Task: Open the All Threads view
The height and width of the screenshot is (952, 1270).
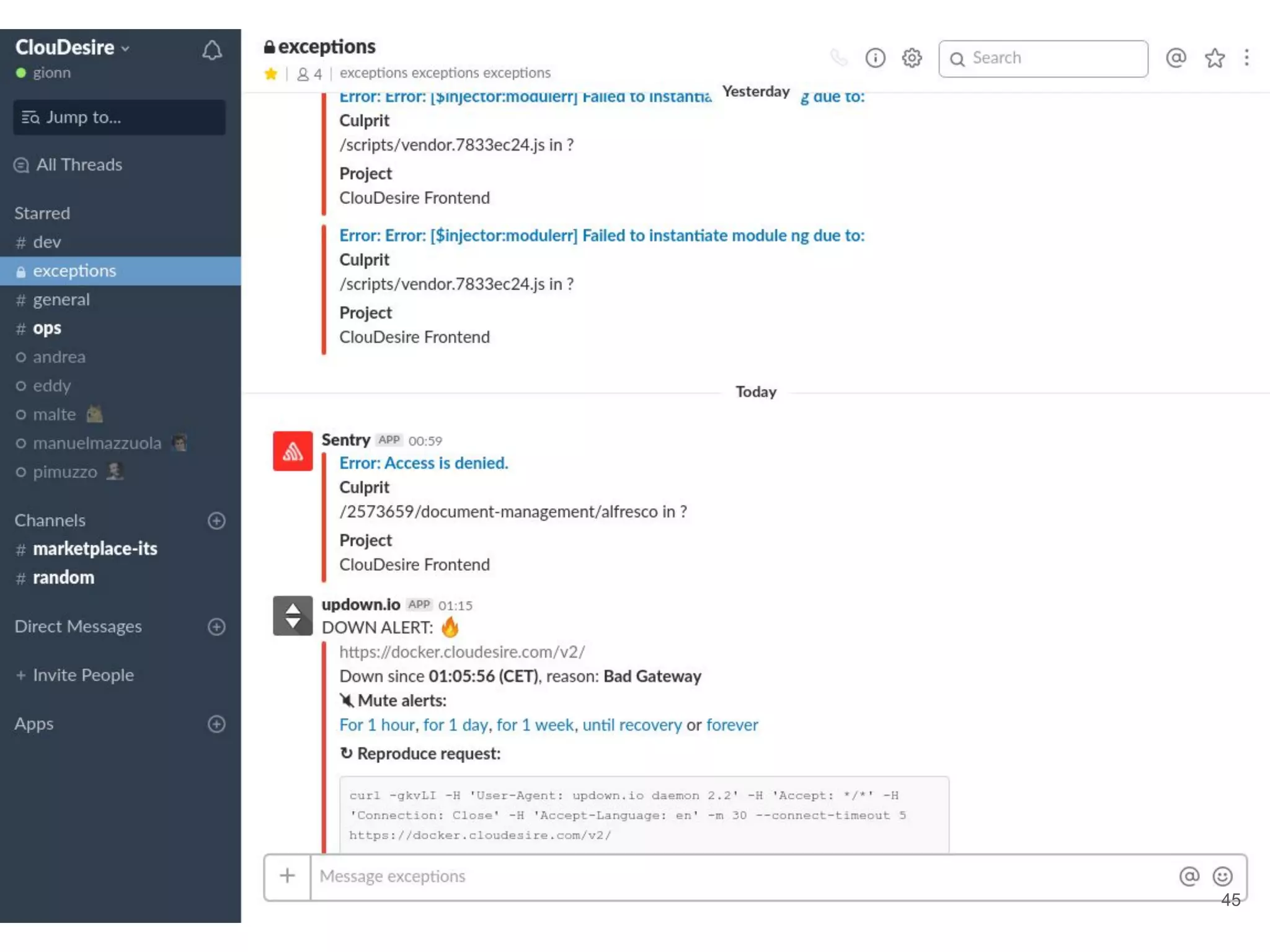Action: [x=79, y=165]
